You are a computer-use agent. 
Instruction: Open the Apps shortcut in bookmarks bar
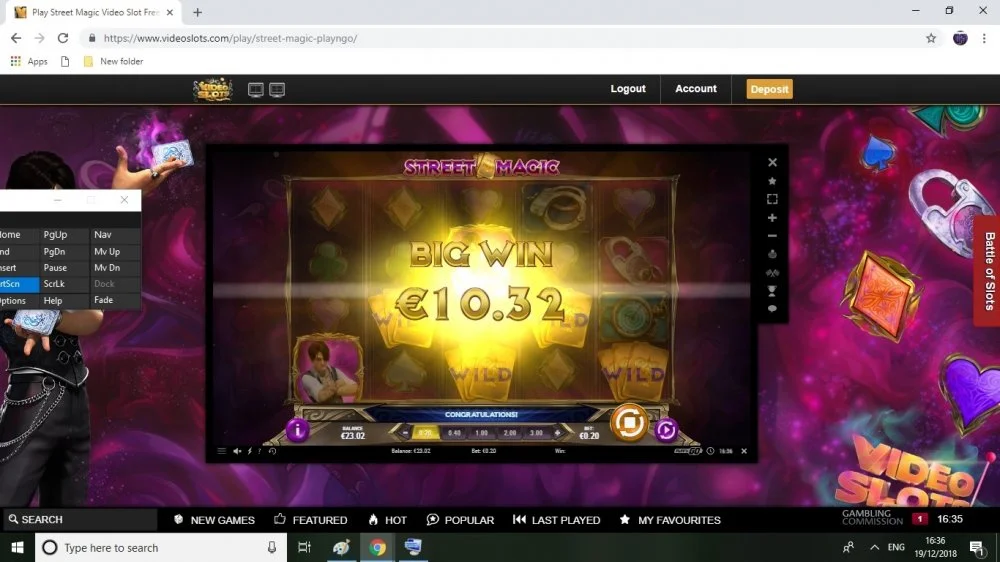click(29, 61)
